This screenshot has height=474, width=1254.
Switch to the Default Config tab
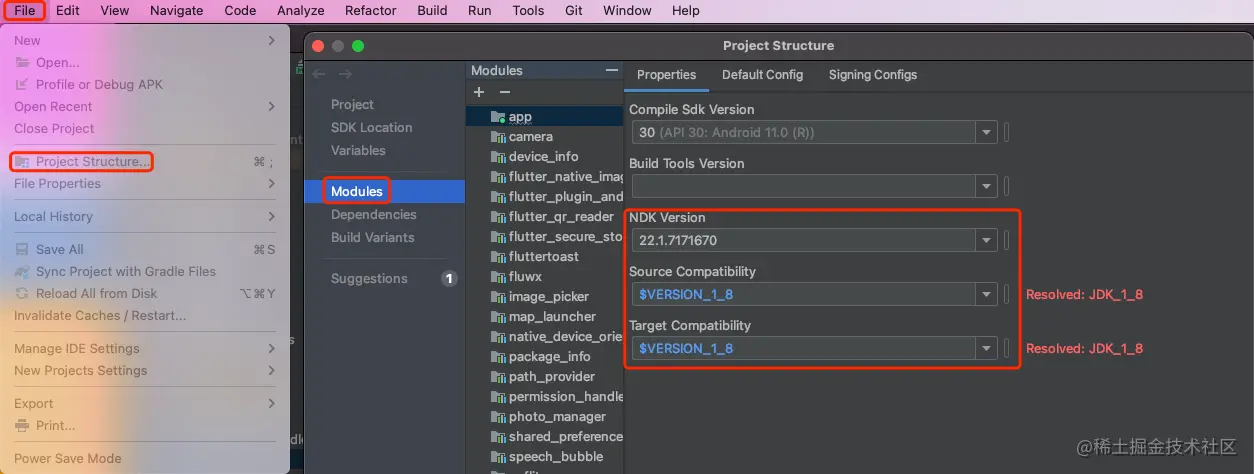762,75
